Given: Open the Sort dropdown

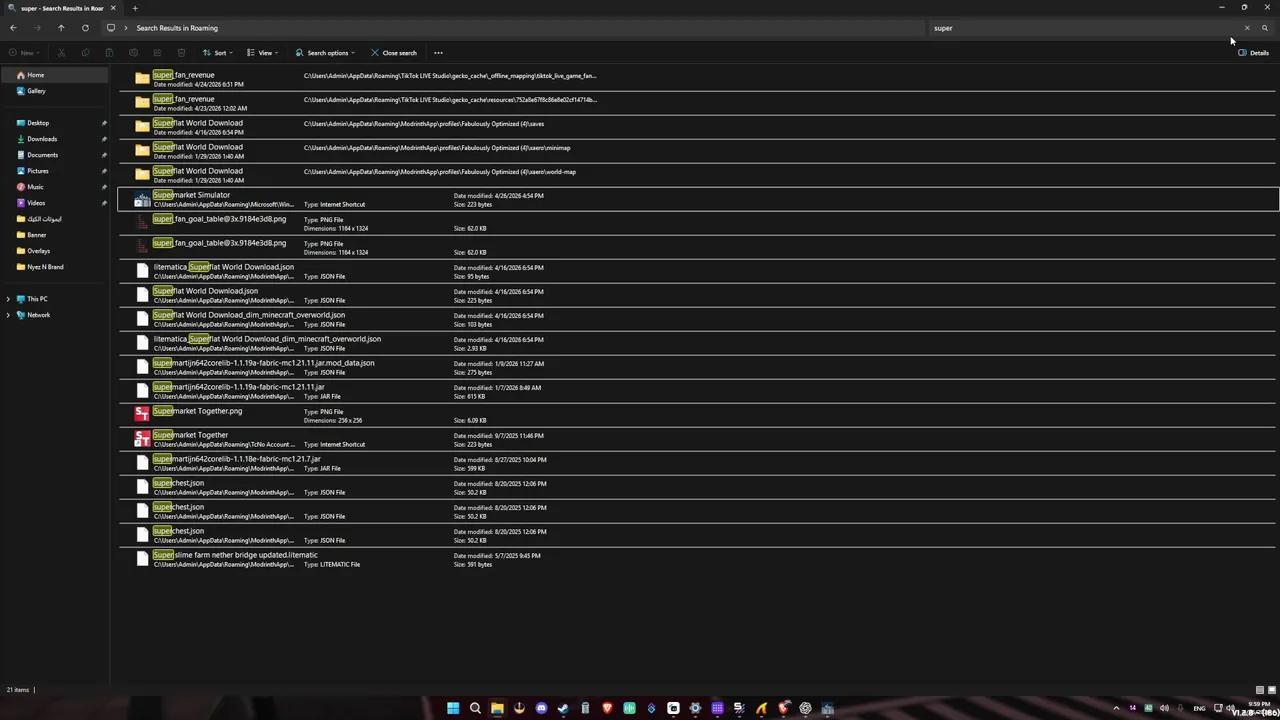Looking at the screenshot, I should pyautogui.click(x=218, y=53).
